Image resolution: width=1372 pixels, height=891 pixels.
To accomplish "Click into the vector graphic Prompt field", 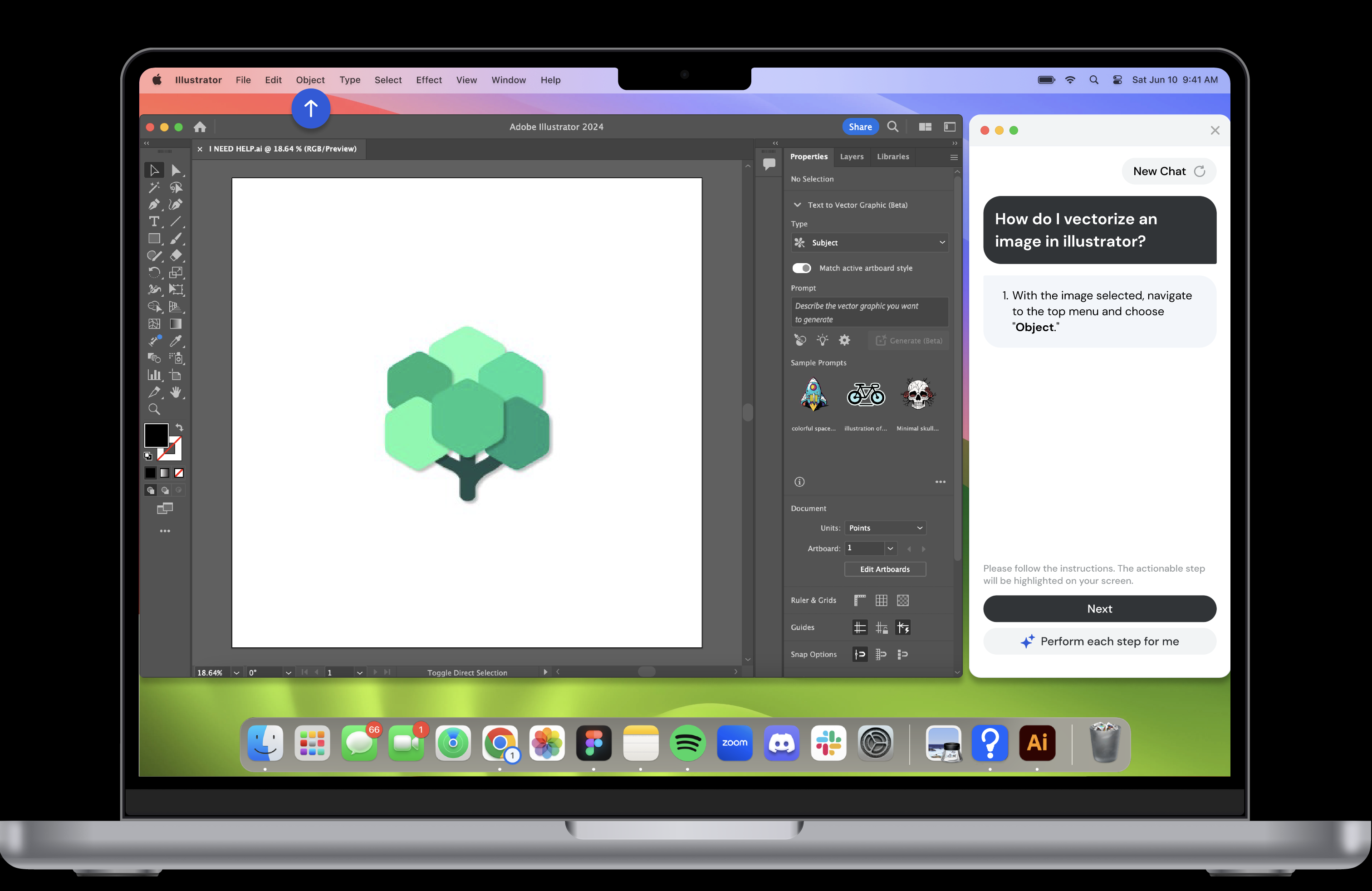I will (869, 313).
